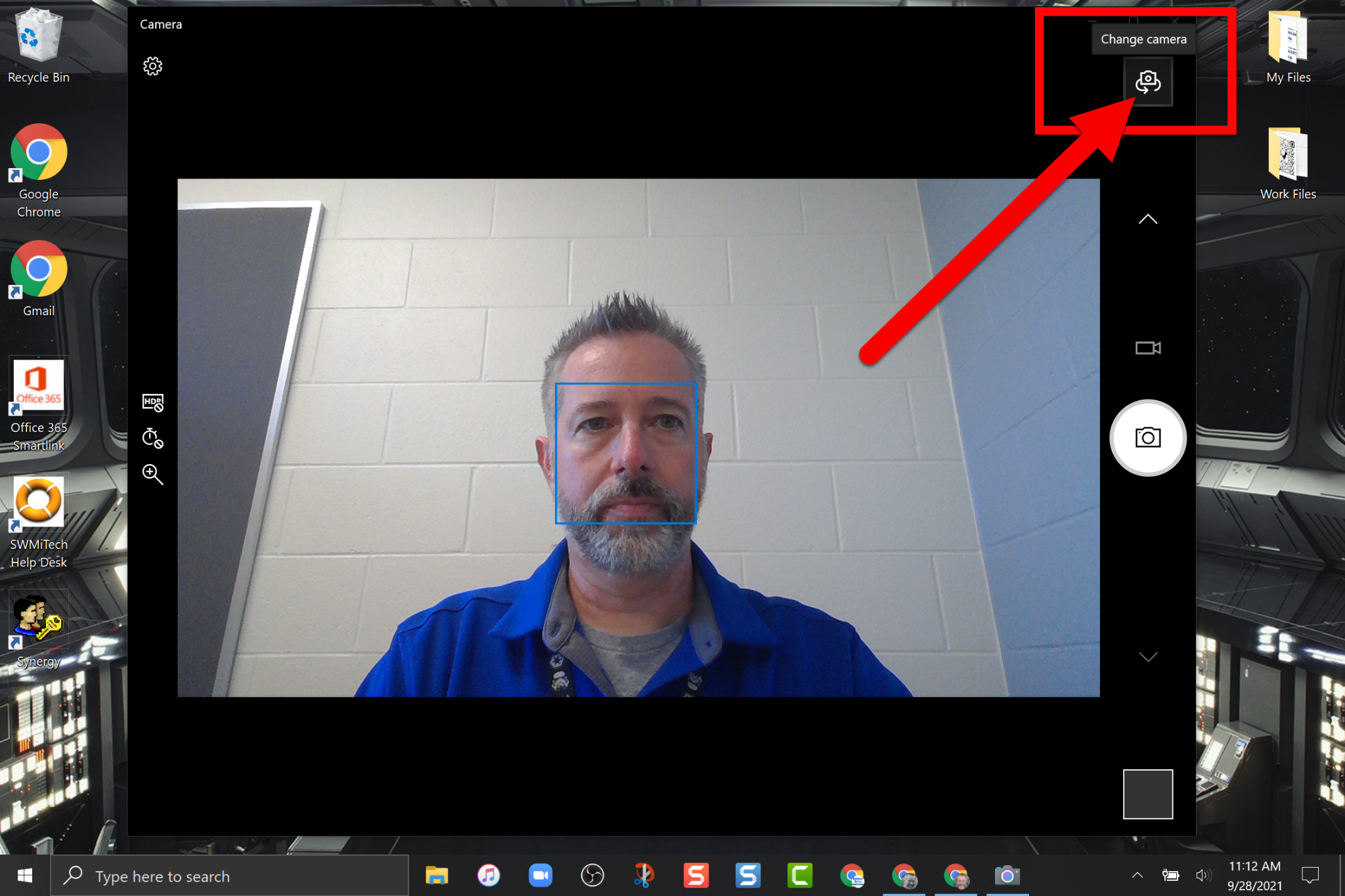The image size is (1345, 896).
Task: Click the Change camera icon
Action: pyautogui.click(x=1147, y=82)
